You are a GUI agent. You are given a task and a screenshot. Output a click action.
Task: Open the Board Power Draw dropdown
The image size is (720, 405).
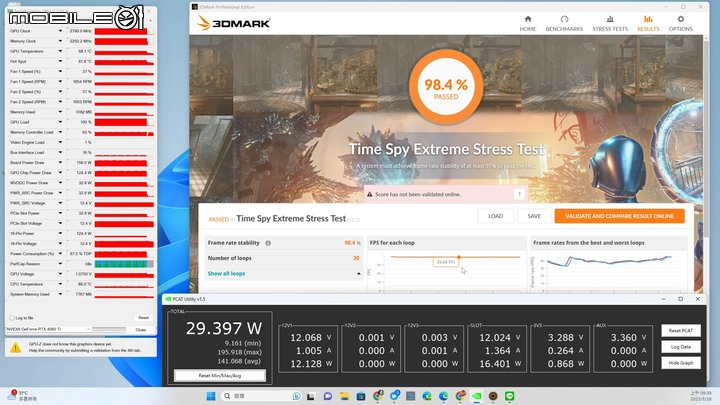[60, 163]
